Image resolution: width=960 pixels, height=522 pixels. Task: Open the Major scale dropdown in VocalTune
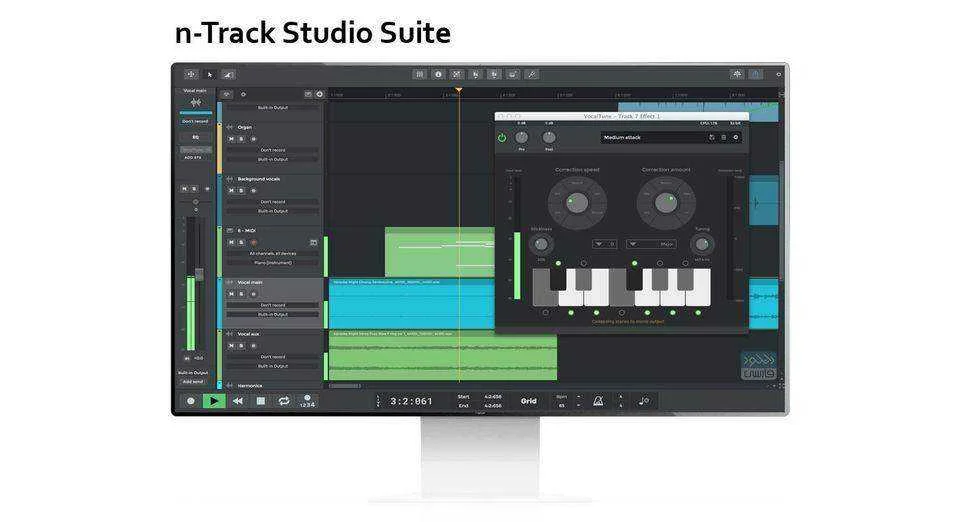[x=651, y=244]
